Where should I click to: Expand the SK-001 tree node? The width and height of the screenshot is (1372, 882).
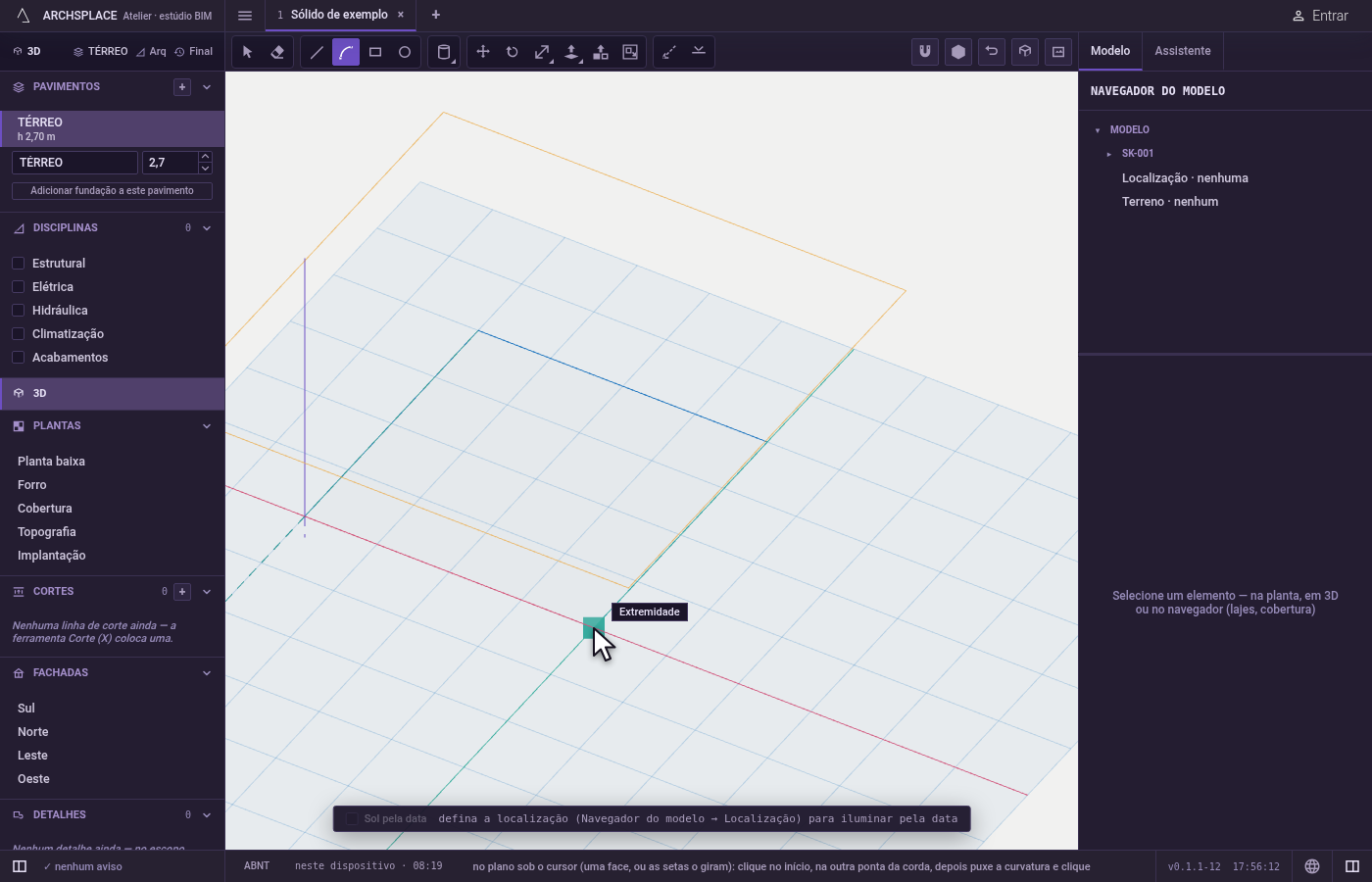pyautogui.click(x=1109, y=154)
